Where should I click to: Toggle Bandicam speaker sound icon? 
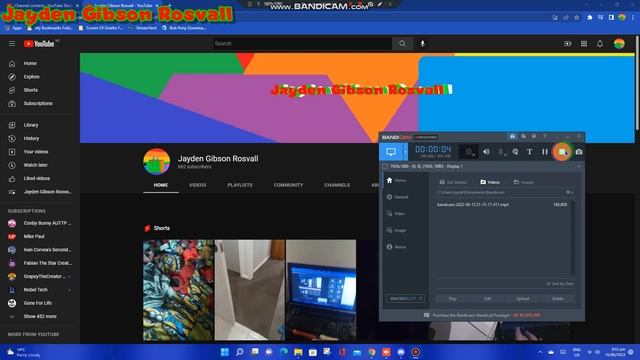click(x=486, y=152)
